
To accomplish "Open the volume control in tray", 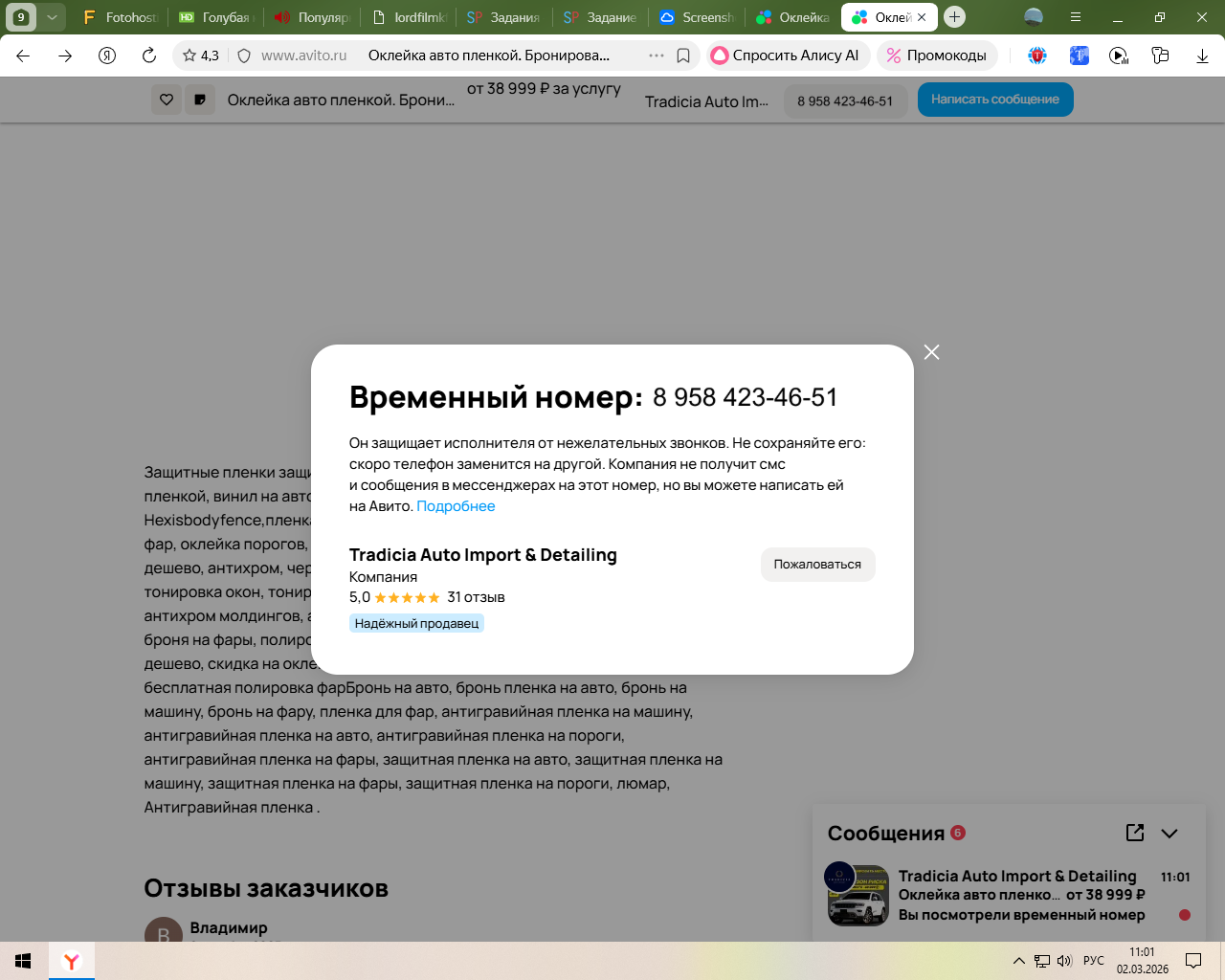I will point(1064,961).
